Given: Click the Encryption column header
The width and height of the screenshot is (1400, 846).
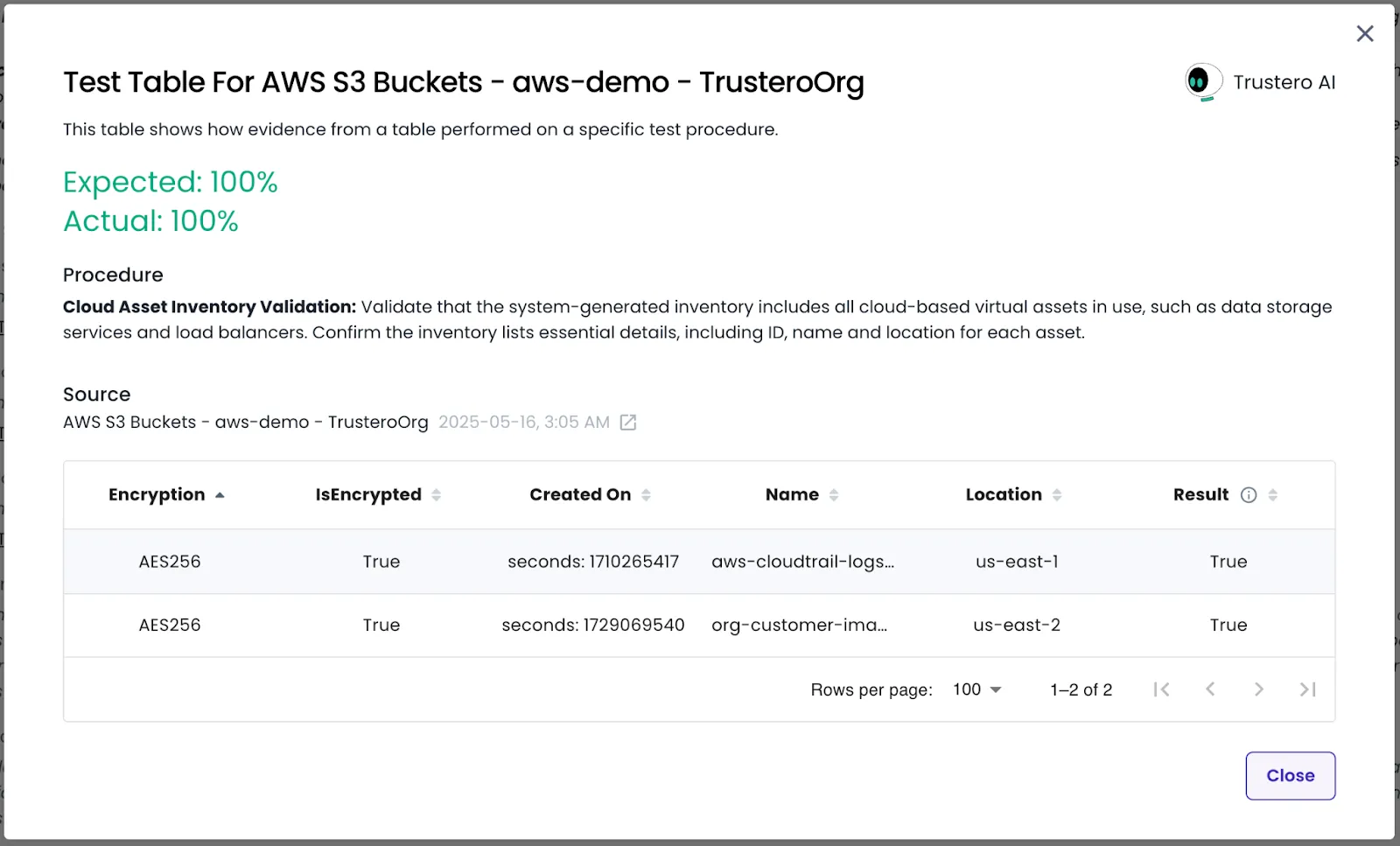Looking at the screenshot, I should pyautogui.click(x=157, y=495).
